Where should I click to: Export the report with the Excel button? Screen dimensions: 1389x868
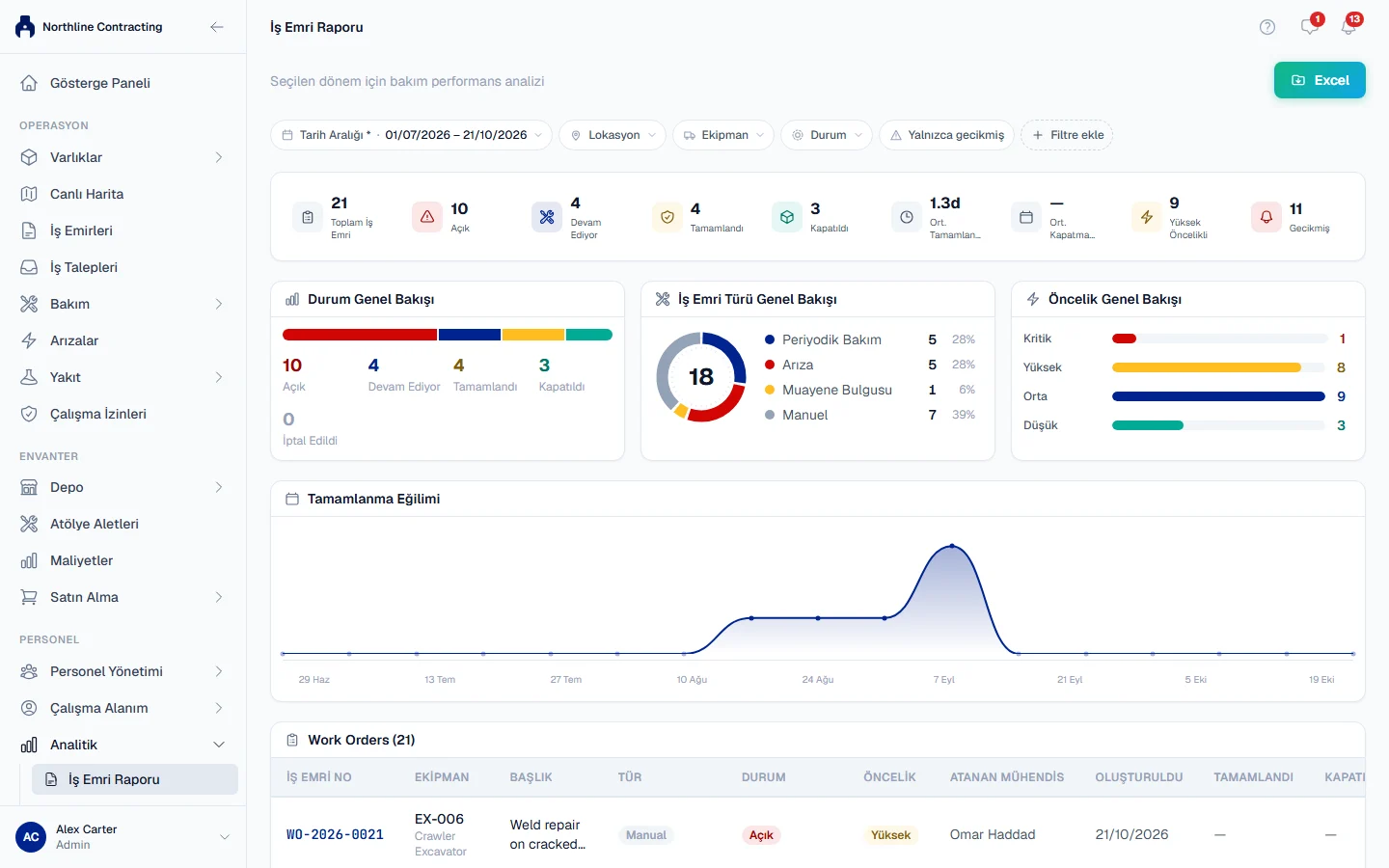pyautogui.click(x=1320, y=80)
